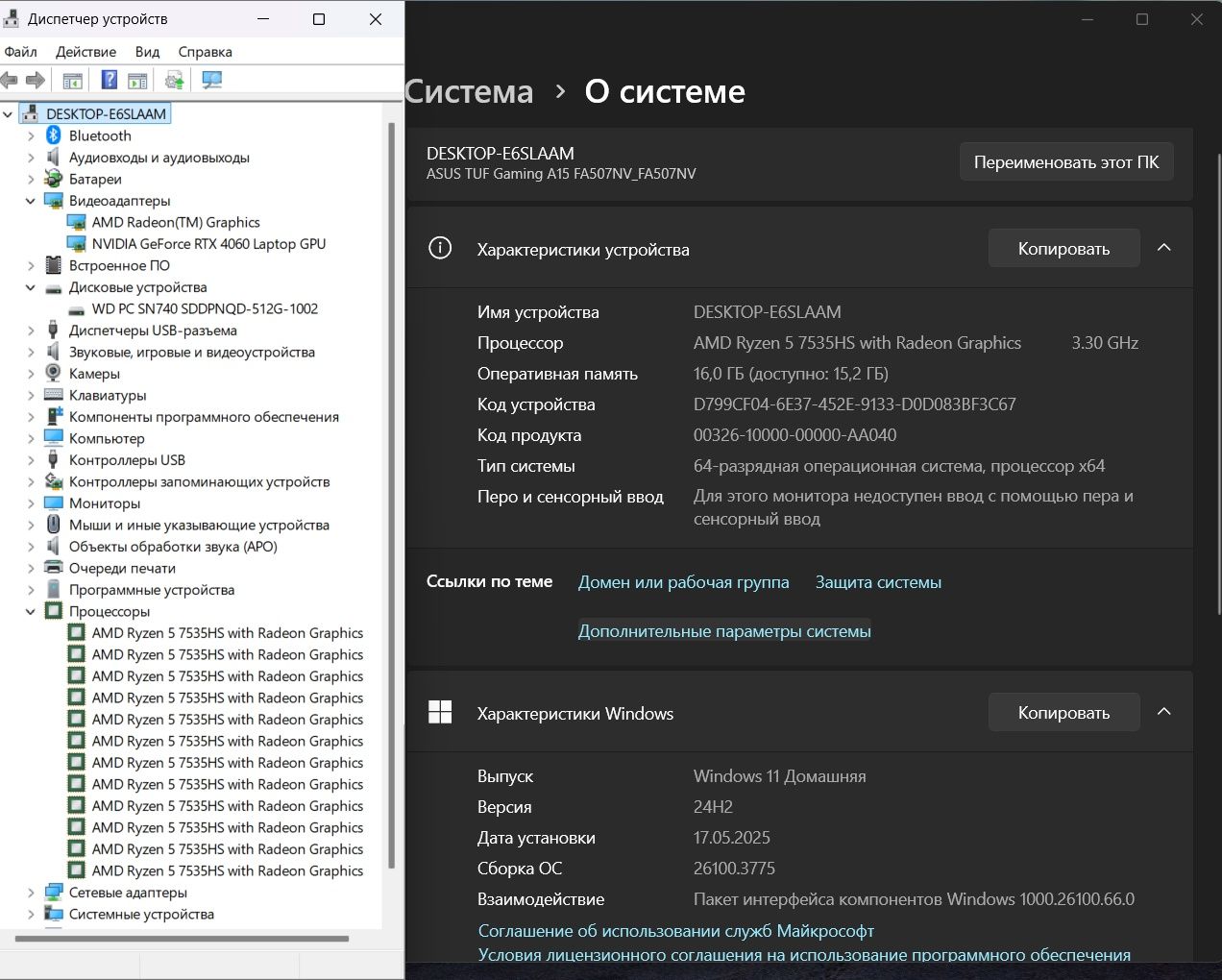Click the Back arrow in Device Manager toolbar
The width and height of the screenshot is (1222, 980).
(x=10, y=81)
